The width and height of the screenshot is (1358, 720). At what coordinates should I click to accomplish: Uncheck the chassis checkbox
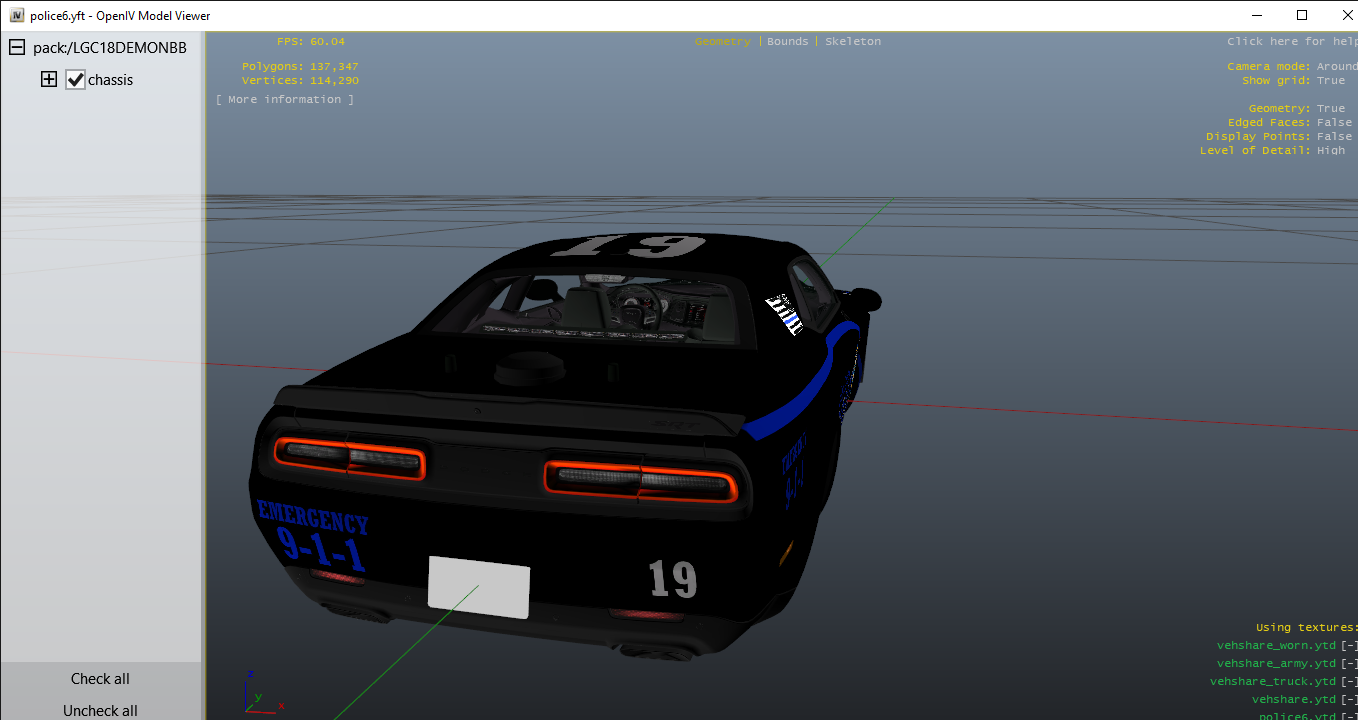pyautogui.click(x=75, y=80)
